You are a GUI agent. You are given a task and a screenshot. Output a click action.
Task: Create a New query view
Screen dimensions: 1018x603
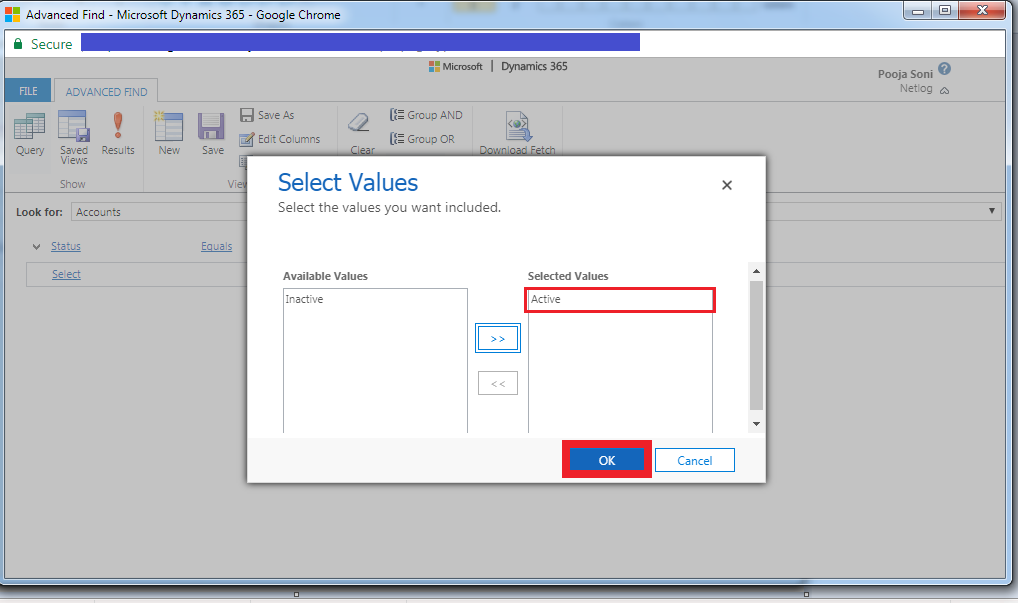[169, 134]
